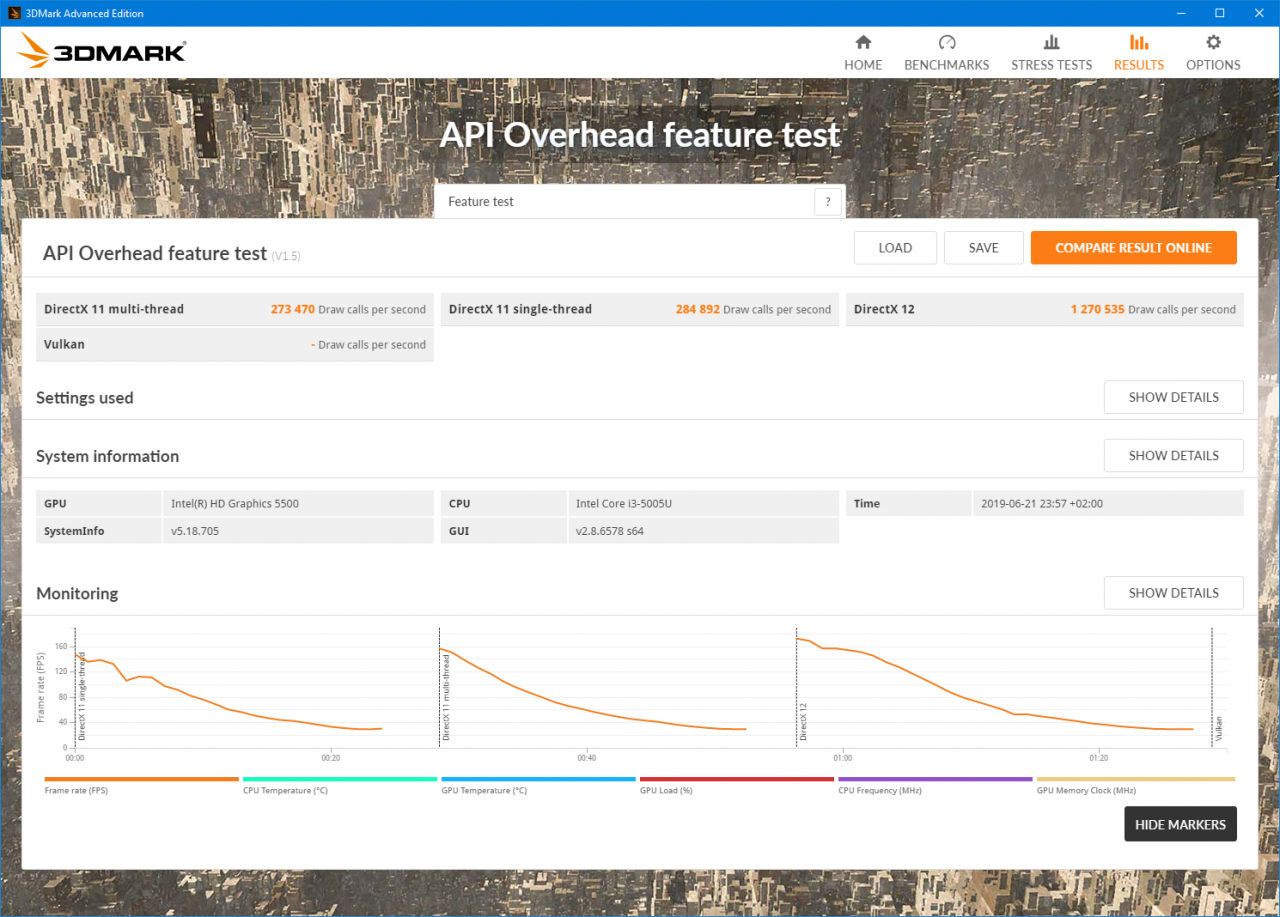
Task: Select the DirectX 11 single-thread score 284 892
Action: point(697,310)
